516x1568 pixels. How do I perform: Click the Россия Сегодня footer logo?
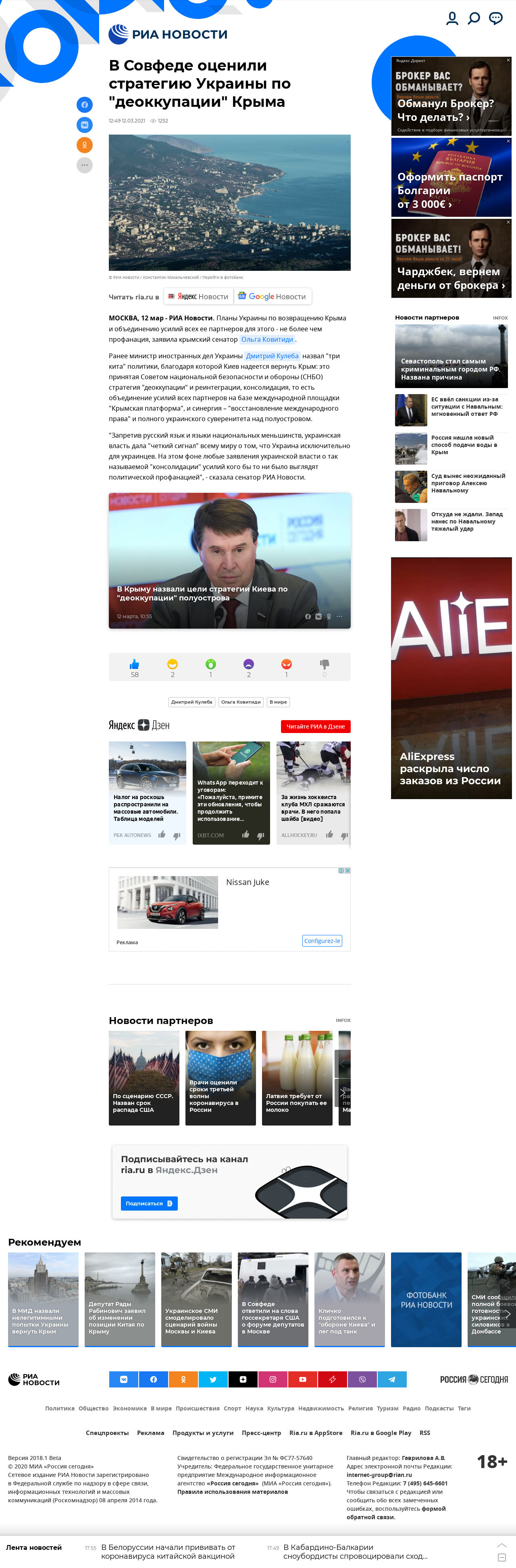[x=474, y=1379]
